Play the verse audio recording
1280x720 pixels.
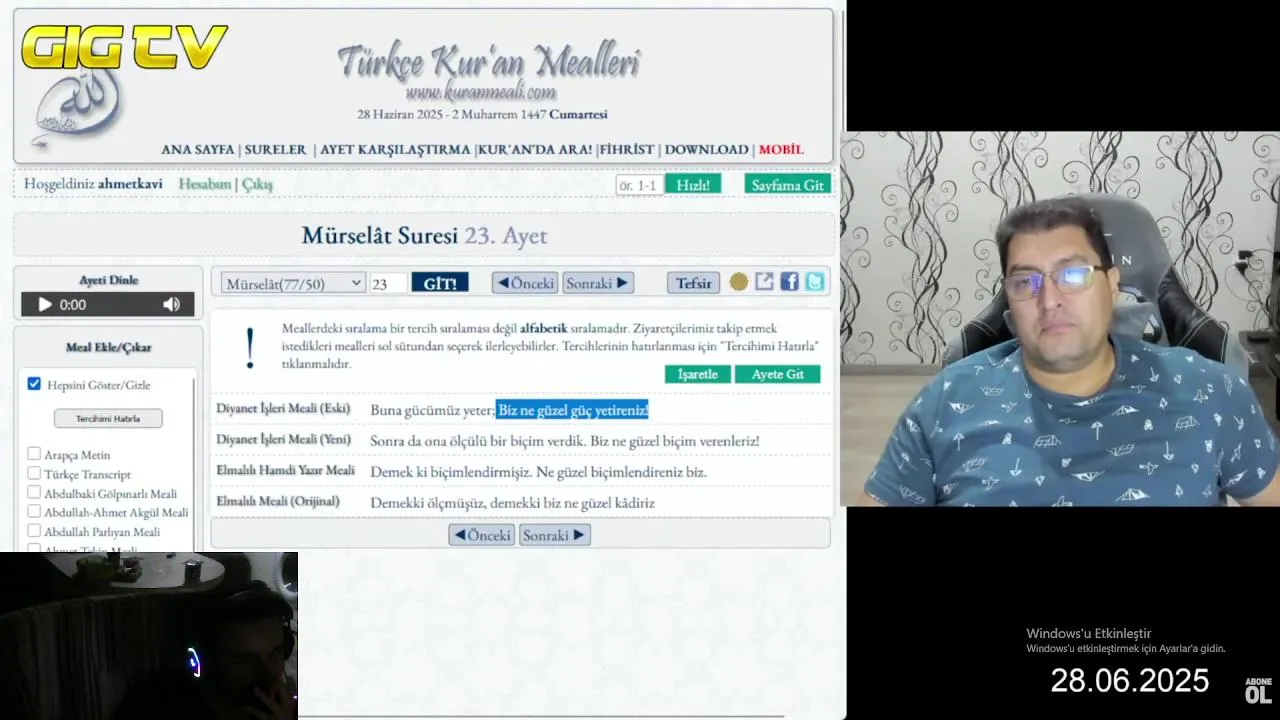pos(44,305)
